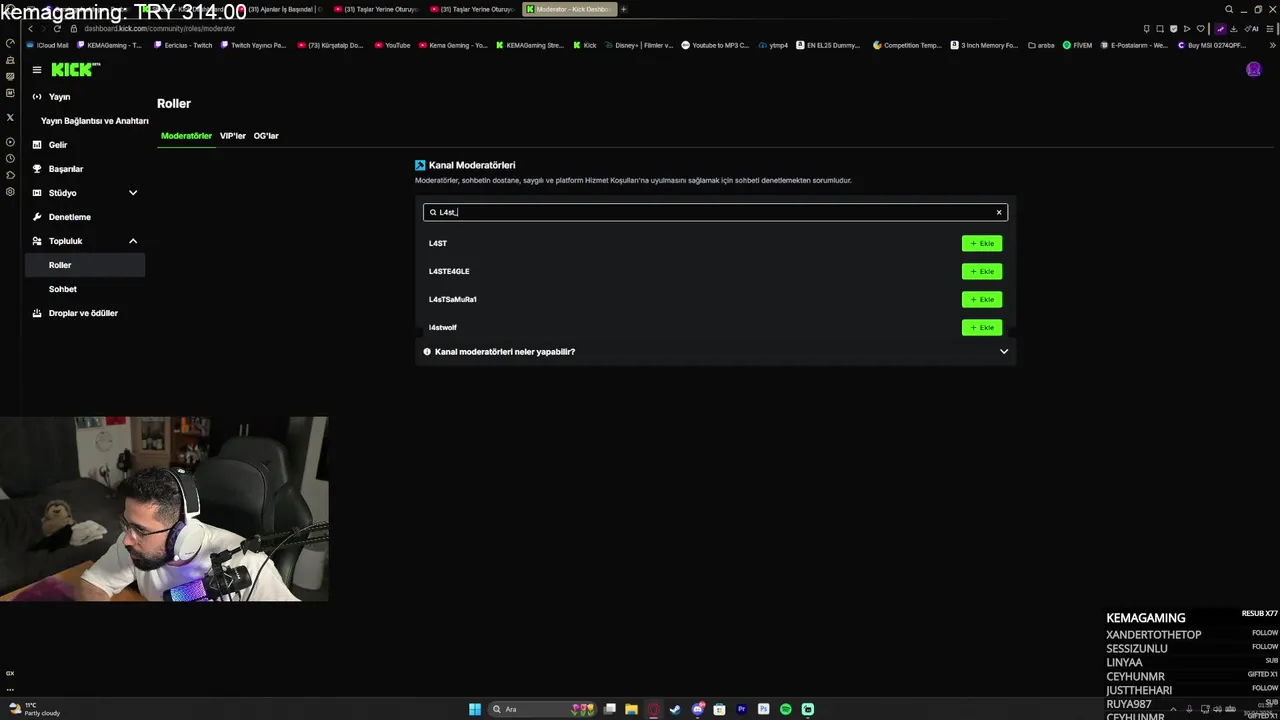Viewport: 1280px width, 720px height.
Task: Open the YouTube bookmark
Action: [x=393, y=45]
